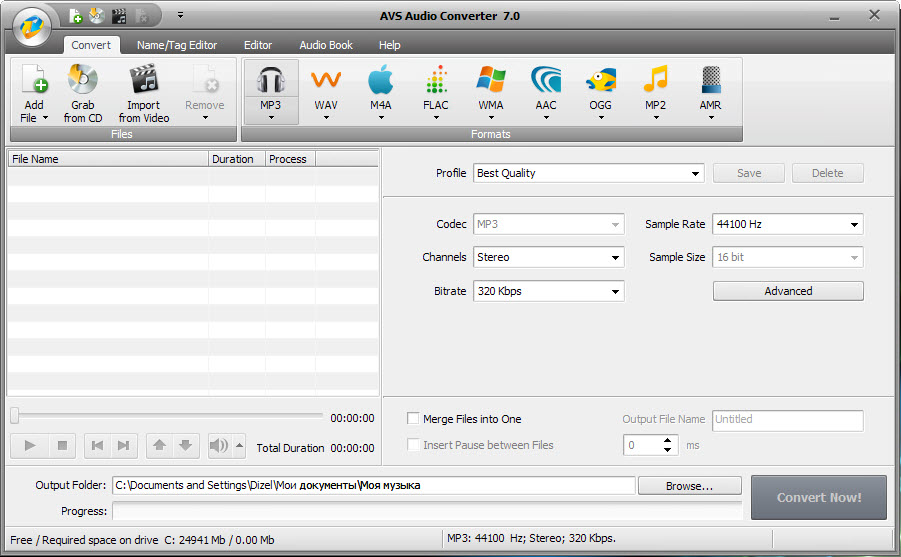Viewport: 901px width, 557px height.
Task: Click the Output Folder path field
Action: coord(373,486)
